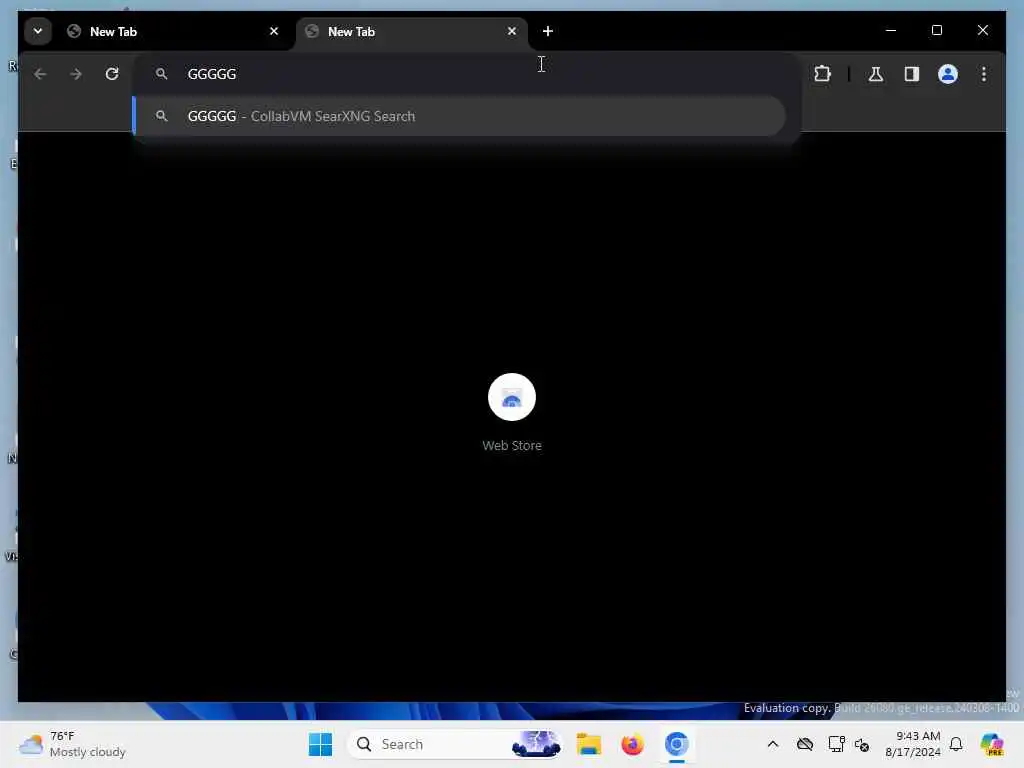Select the second New Tab
Viewport: 1024px width, 768px height.
(411, 31)
